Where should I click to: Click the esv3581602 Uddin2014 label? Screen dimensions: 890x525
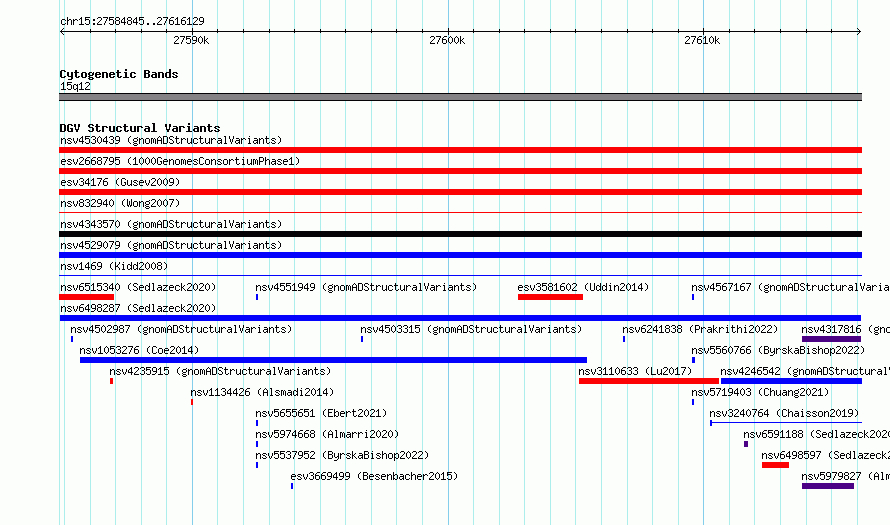pyautogui.click(x=583, y=287)
